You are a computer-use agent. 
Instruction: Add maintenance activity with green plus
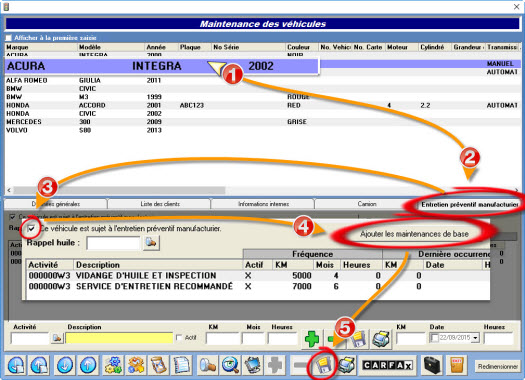tap(312, 339)
